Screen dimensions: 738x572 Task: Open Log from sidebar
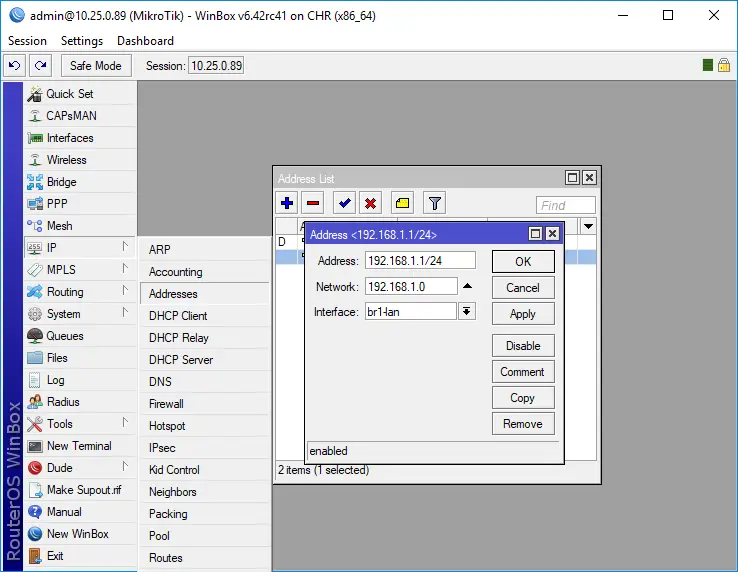coord(80,380)
